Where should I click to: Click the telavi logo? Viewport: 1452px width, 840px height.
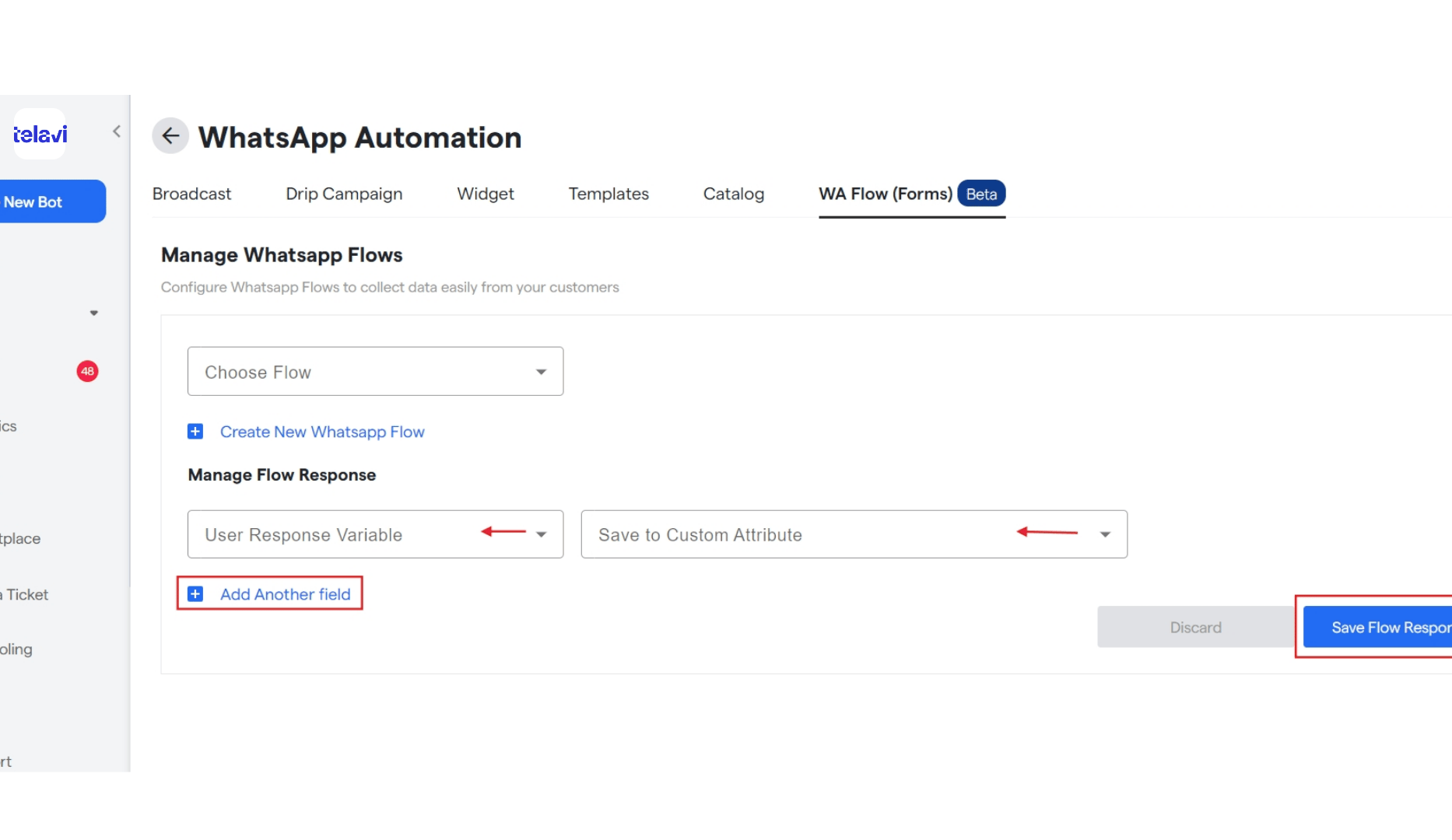point(40,134)
